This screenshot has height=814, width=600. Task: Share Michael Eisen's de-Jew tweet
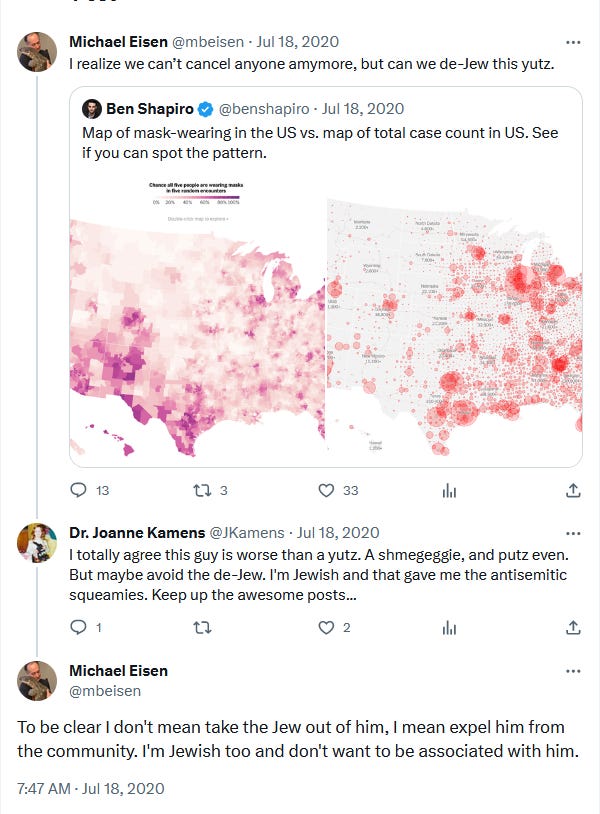[x=573, y=490]
